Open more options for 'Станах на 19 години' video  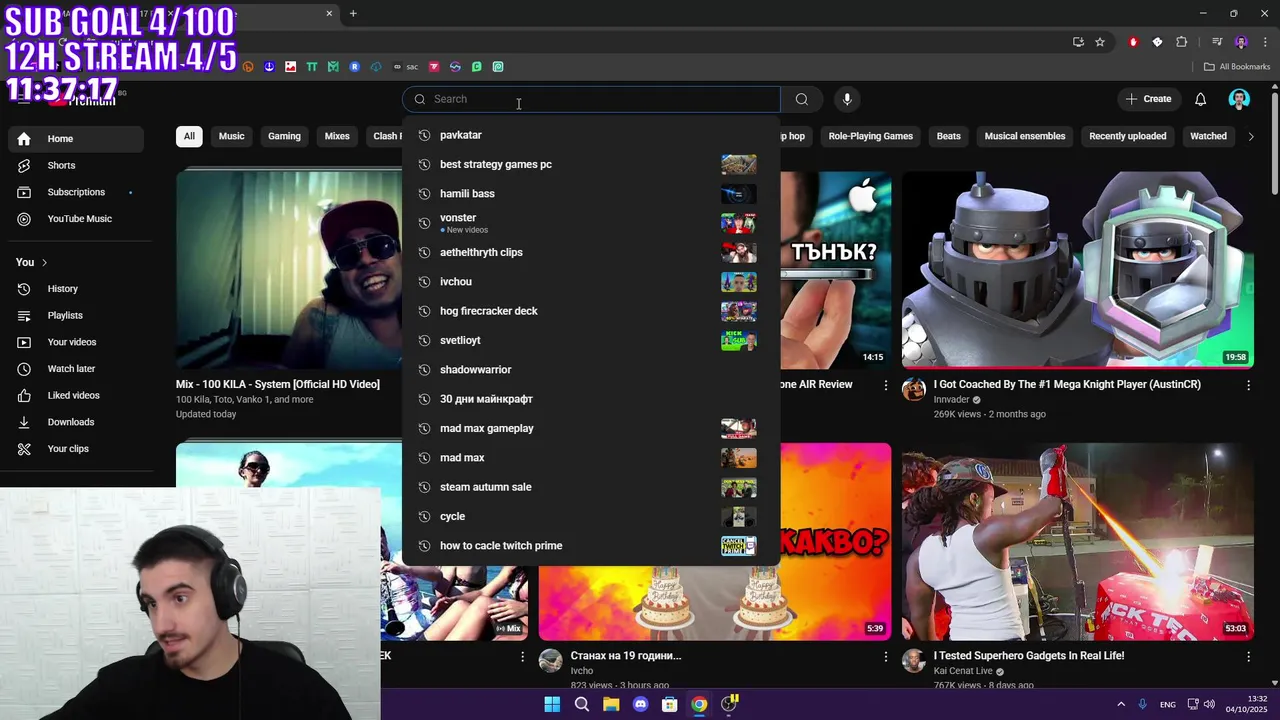tap(885, 656)
